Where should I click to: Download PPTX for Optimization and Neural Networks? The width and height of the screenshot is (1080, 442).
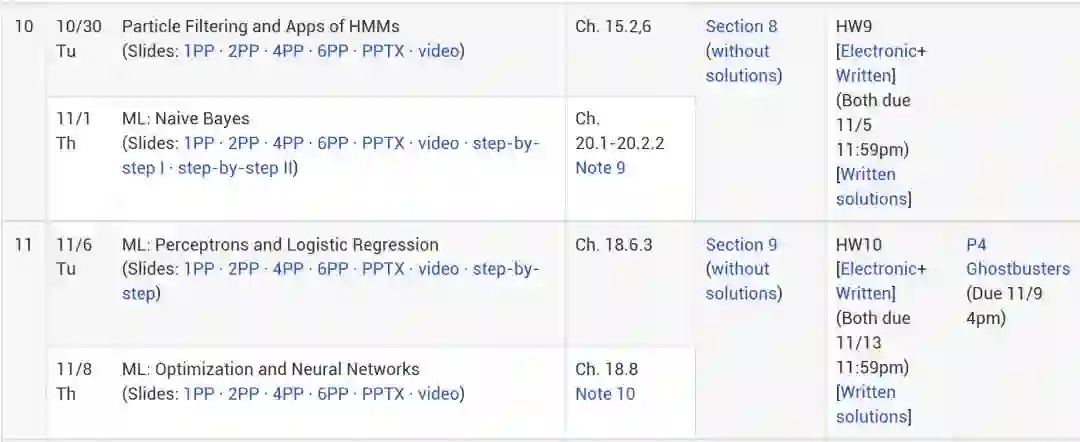383,394
